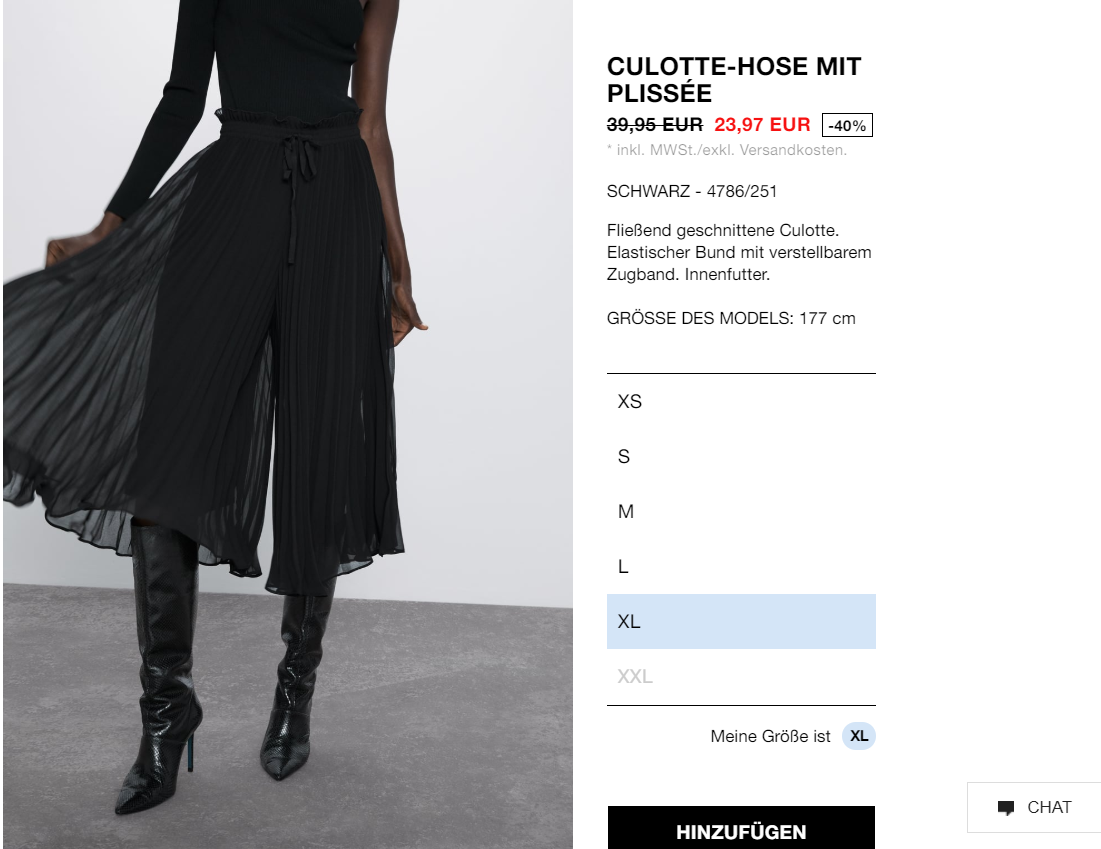Select size XS
The height and width of the screenshot is (849, 1101).
[741, 402]
